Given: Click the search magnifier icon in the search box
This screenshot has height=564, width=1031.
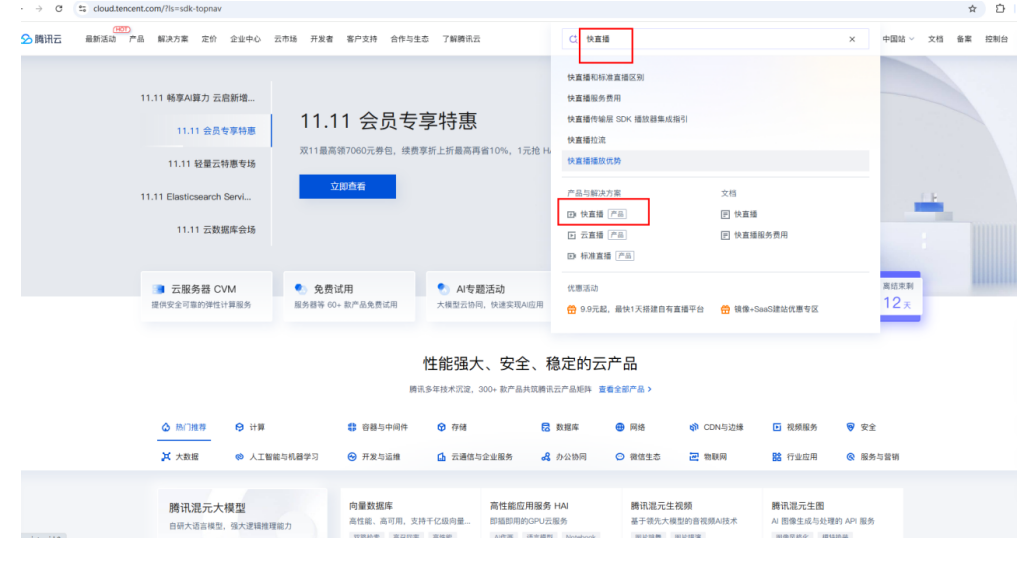Looking at the screenshot, I should point(573,39).
